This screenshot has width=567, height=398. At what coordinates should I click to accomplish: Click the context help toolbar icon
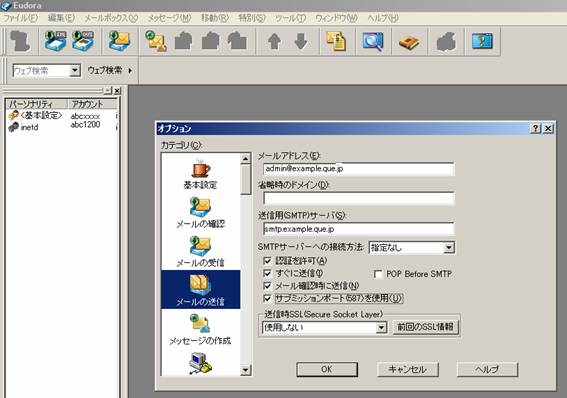coord(482,41)
